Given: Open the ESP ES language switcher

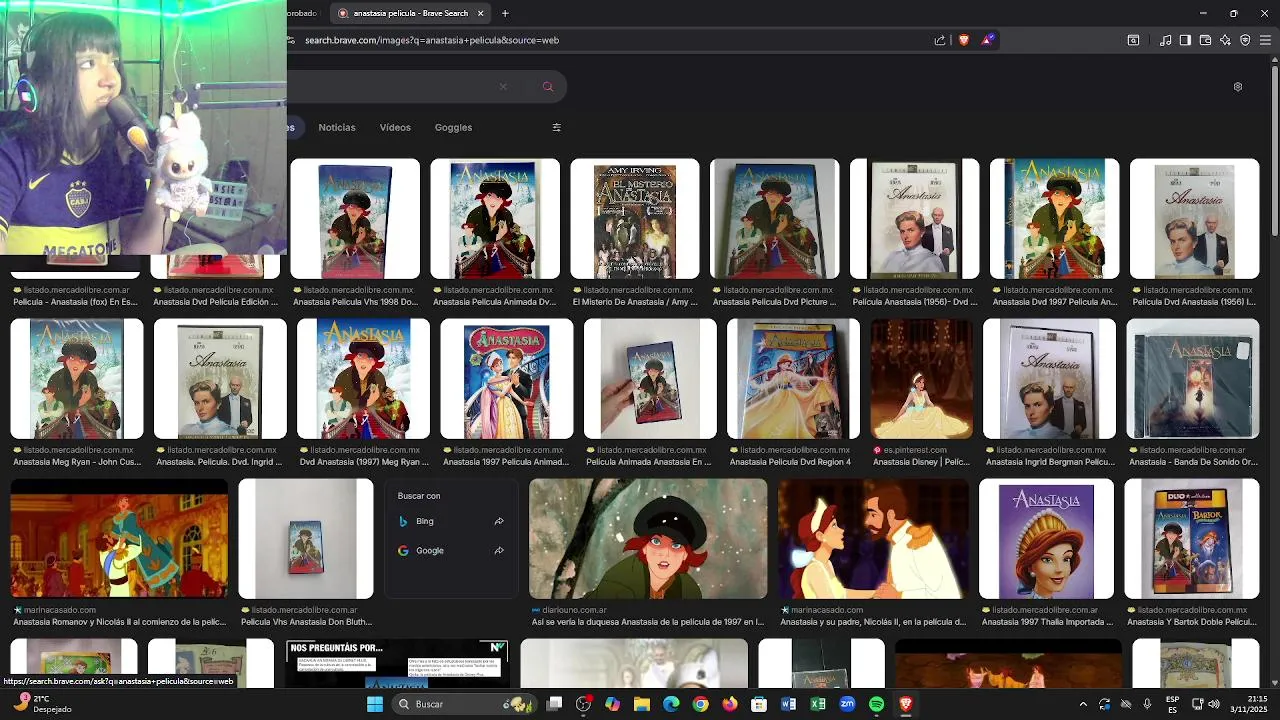Looking at the screenshot, I should [1172, 704].
